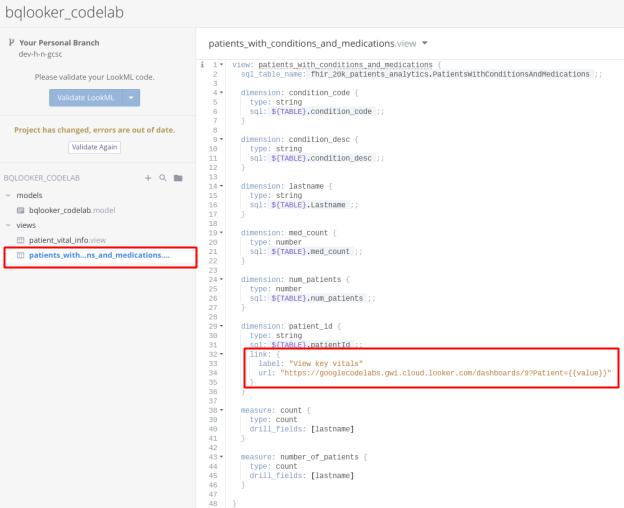Click the add file plus icon
Screen dimensions: 624x508
tap(148, 177)
